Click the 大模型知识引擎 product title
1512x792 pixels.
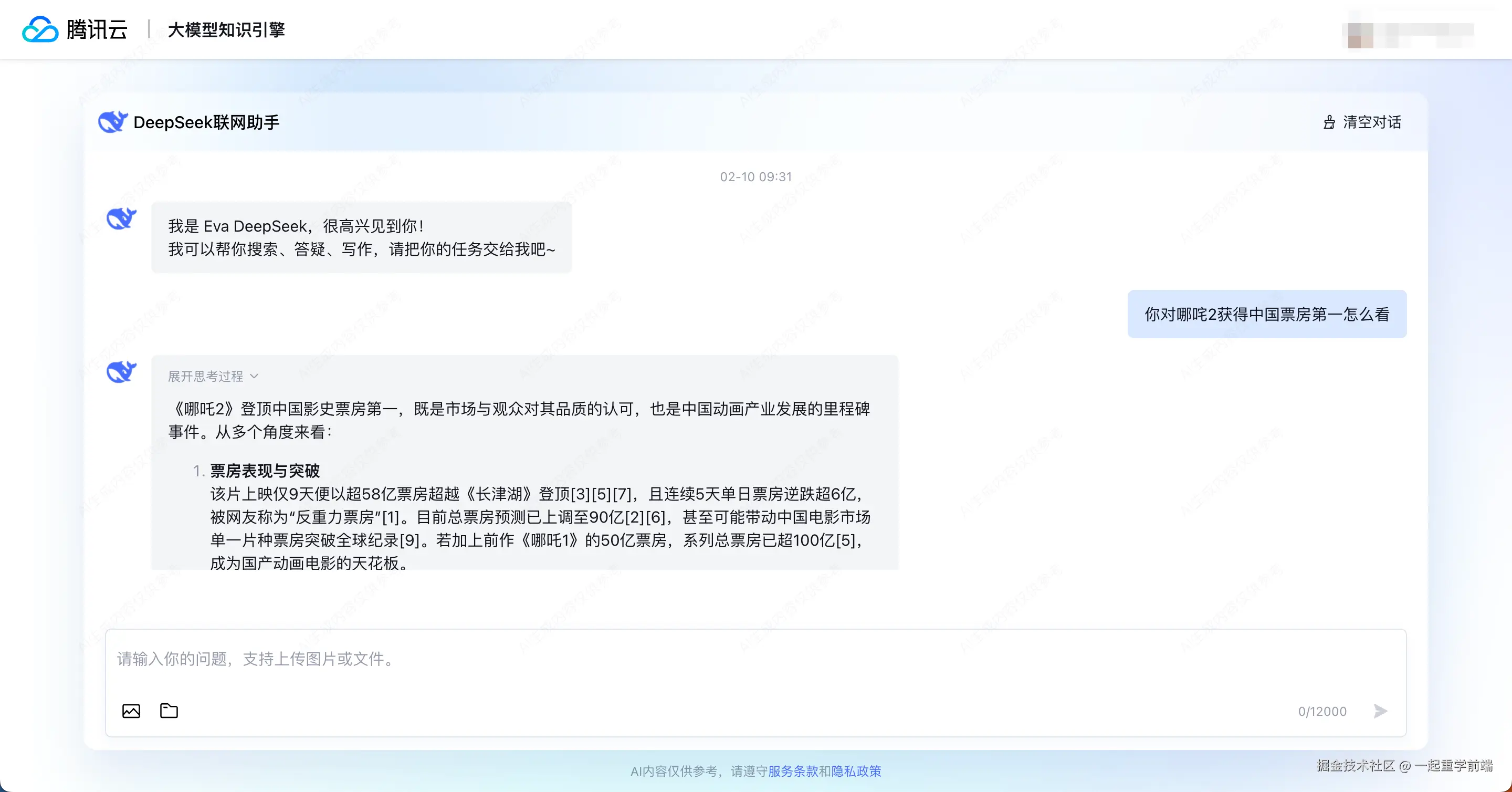[x=226, y=29]
